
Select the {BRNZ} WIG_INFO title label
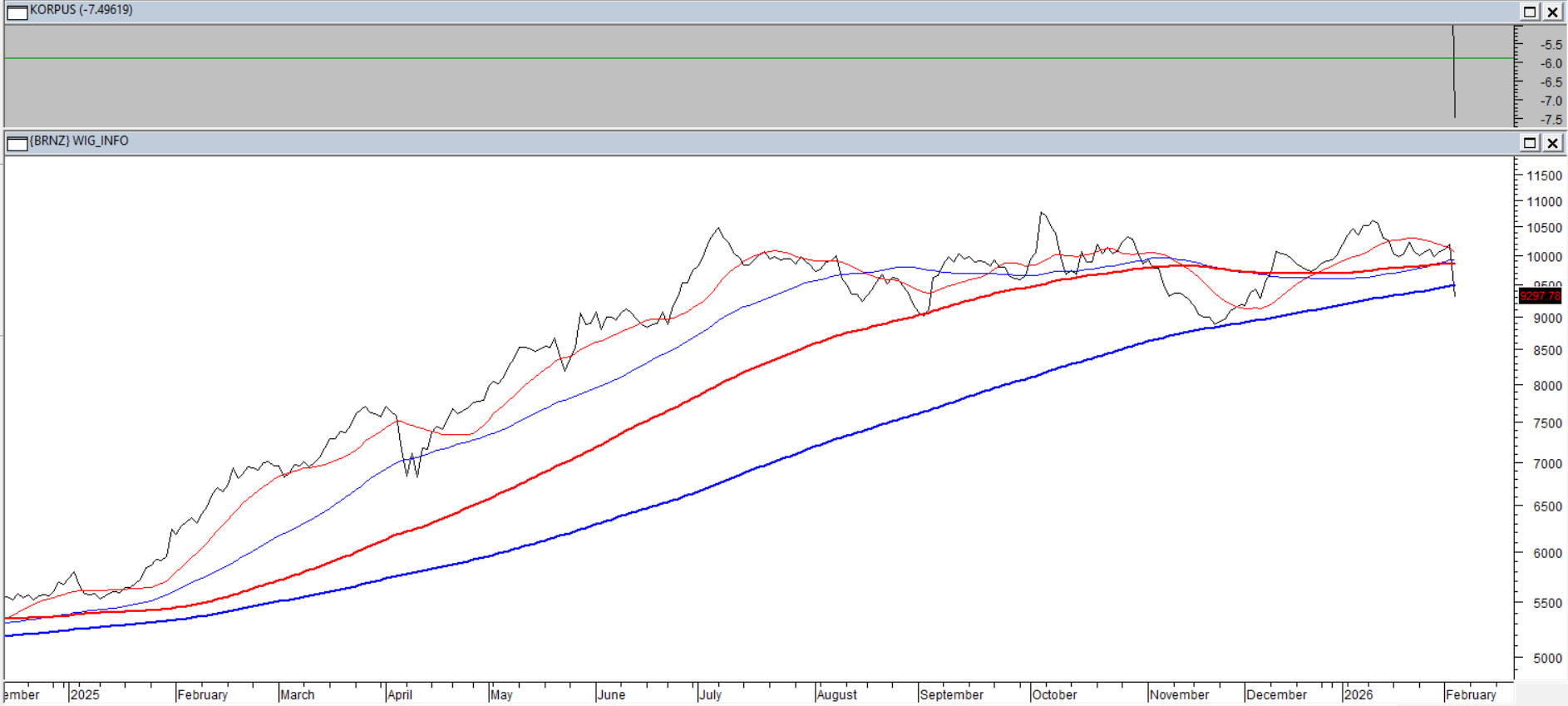click(80, 141)
